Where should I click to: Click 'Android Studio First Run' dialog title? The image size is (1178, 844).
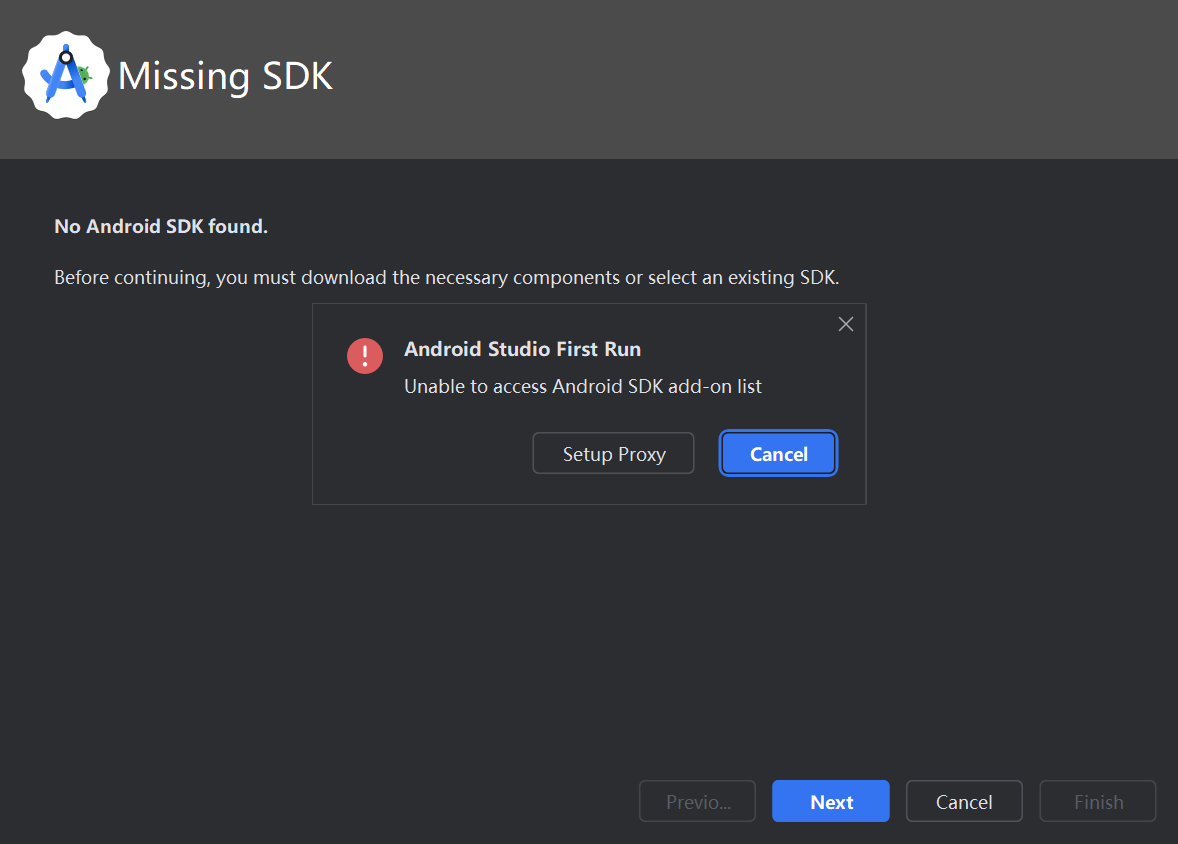point(522,349)
